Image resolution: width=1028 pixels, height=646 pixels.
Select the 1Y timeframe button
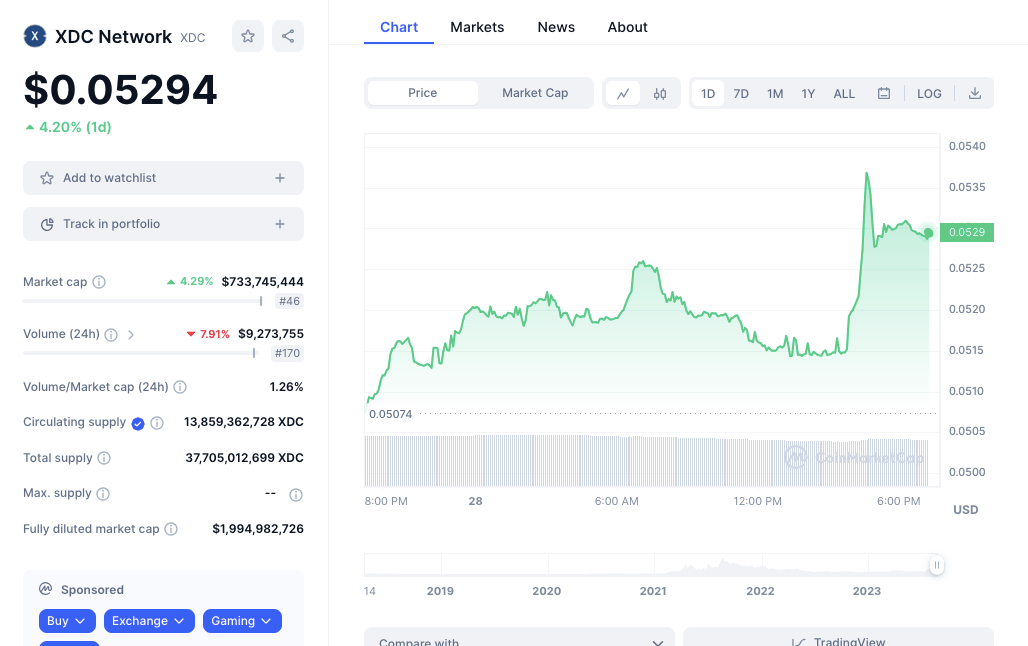pos(808,92)
